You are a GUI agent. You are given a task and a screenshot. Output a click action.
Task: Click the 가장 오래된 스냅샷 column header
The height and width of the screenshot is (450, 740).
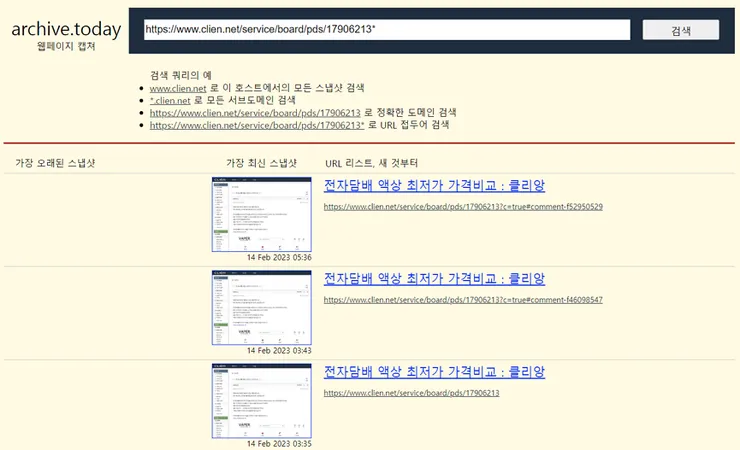[55, 163]
